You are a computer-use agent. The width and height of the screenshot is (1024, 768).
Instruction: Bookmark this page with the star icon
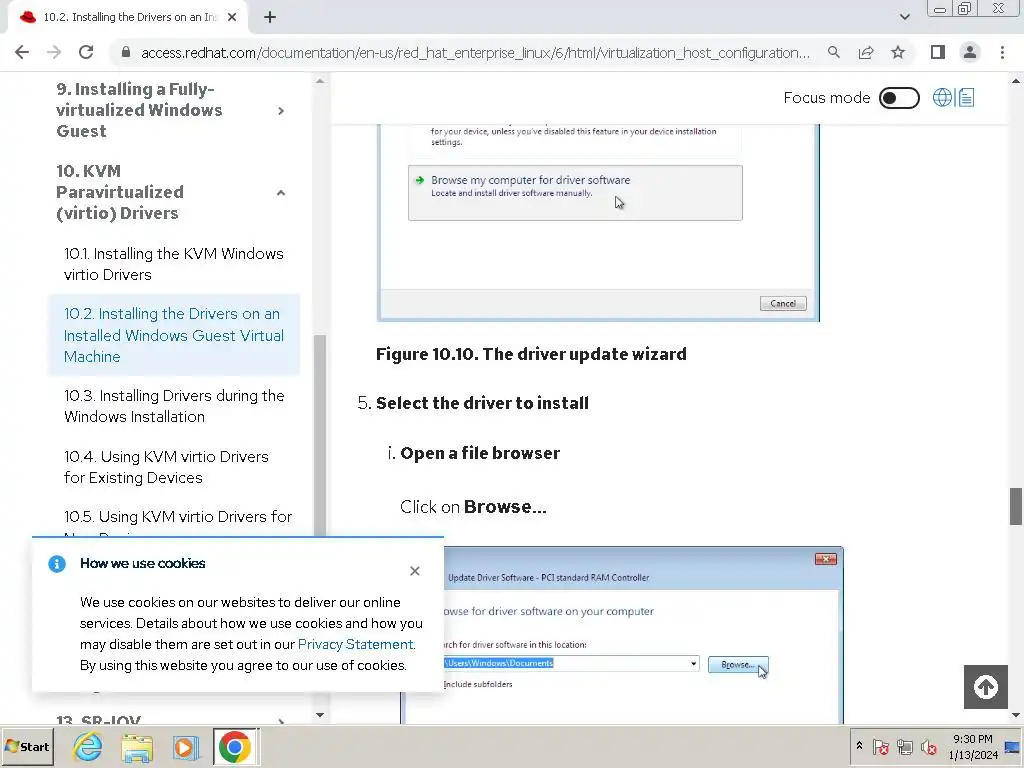(898, 52)
